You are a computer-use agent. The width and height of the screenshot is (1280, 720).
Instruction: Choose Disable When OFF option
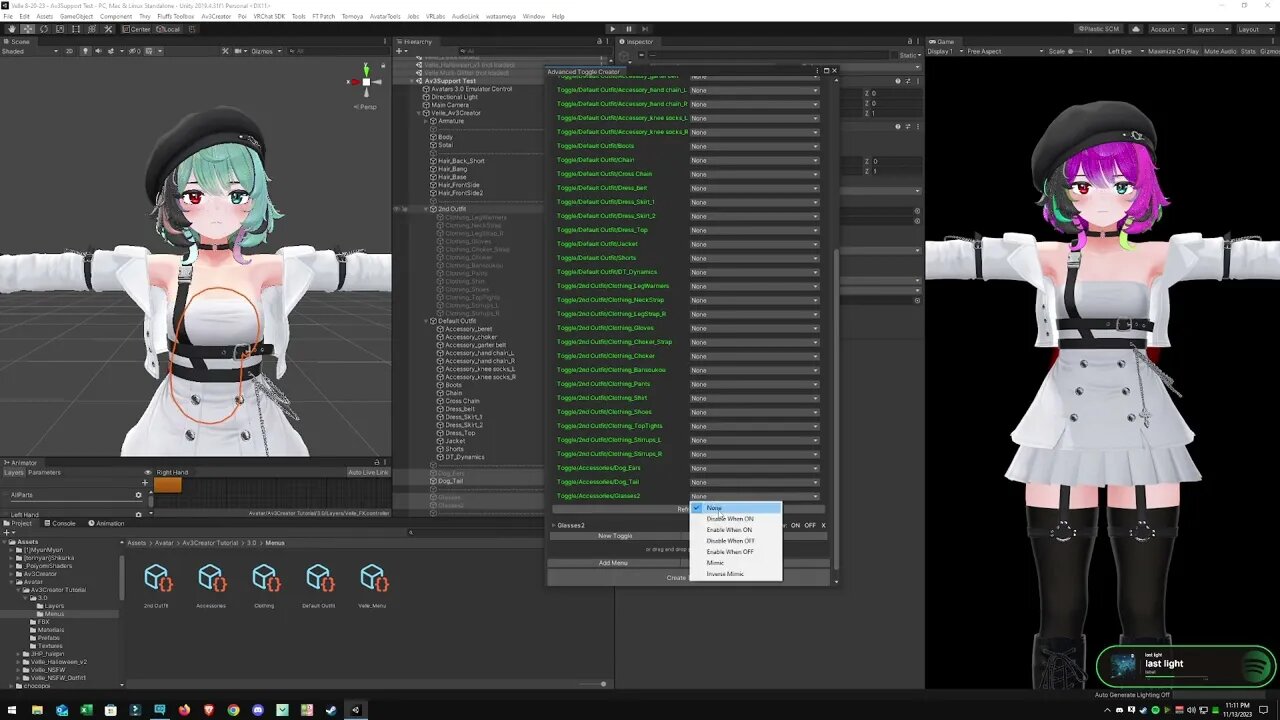[x=736, y=541]
